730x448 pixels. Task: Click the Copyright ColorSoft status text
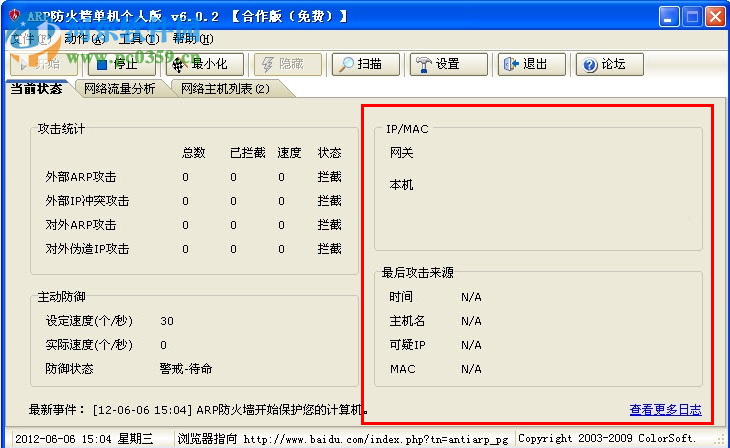pos(607,439)
